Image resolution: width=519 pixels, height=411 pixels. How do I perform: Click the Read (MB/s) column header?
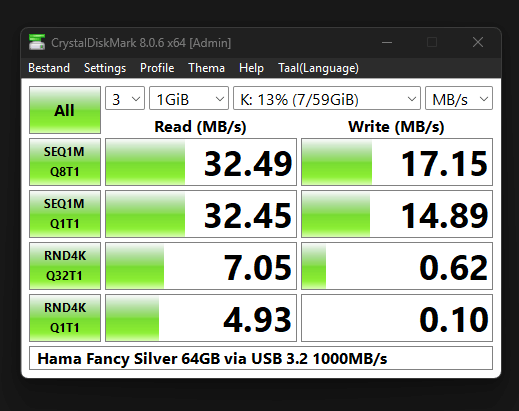[x=200, y=127]
